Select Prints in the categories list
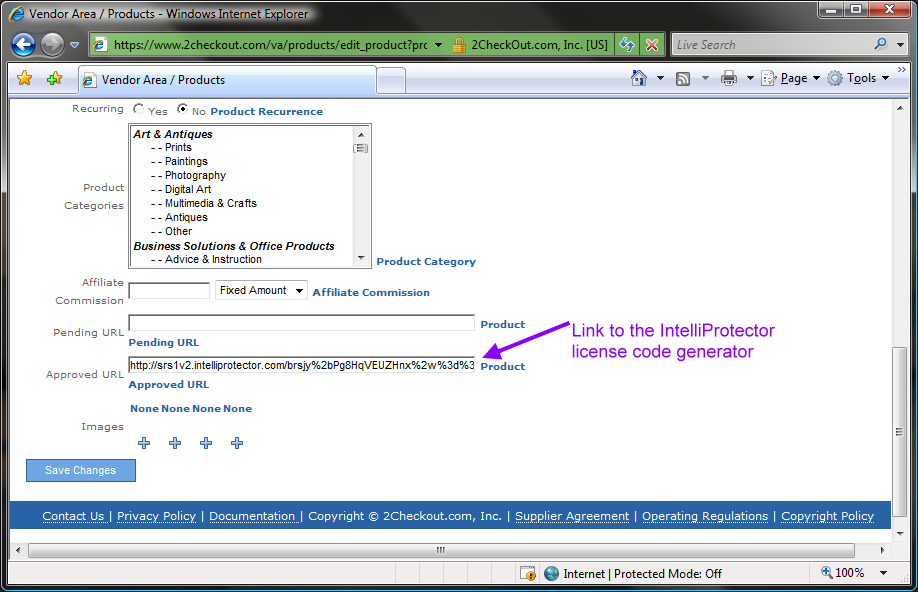918x592 pixels. pos(178,148)
